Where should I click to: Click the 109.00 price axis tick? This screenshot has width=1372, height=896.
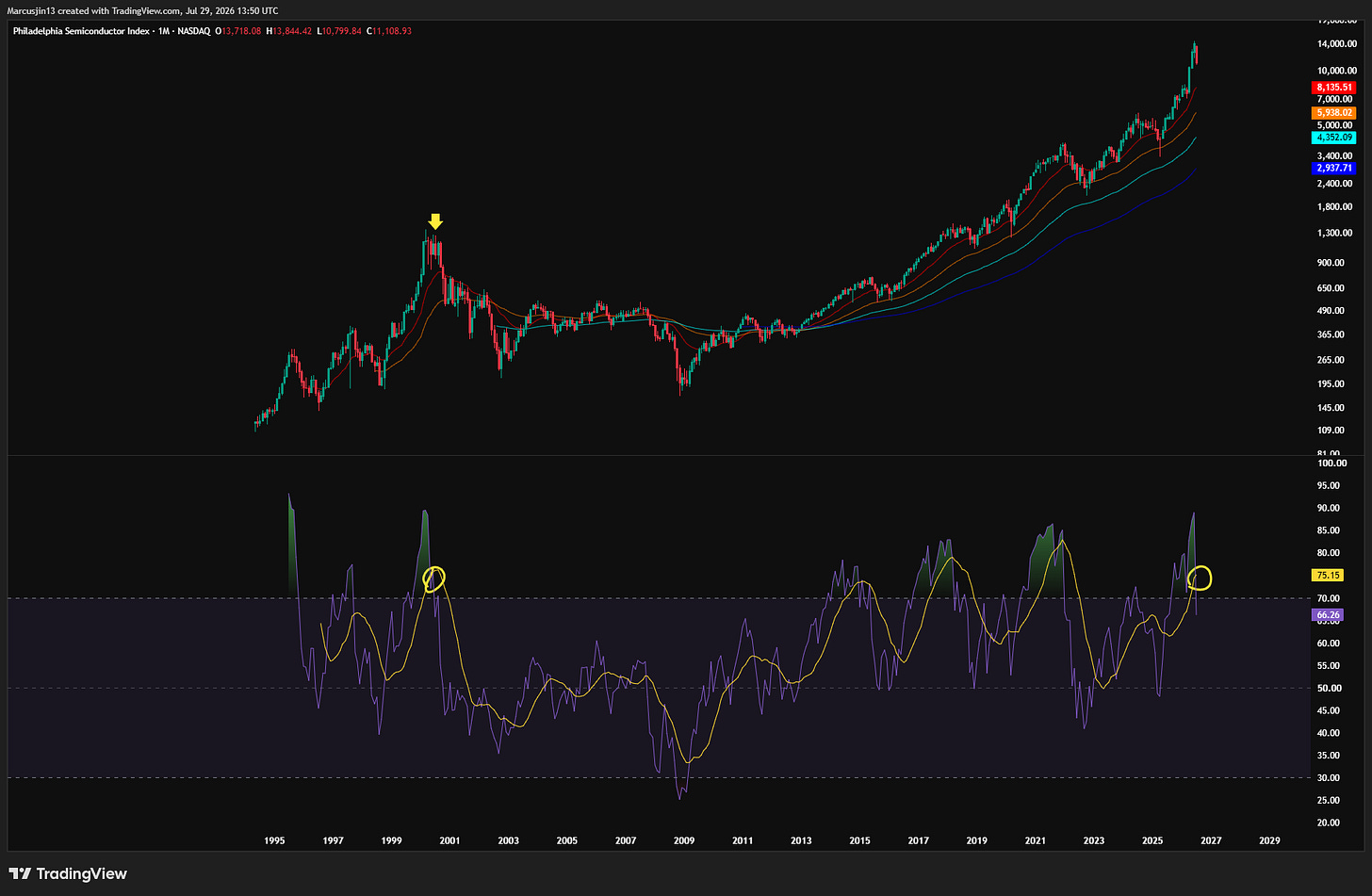point(1331,431)
